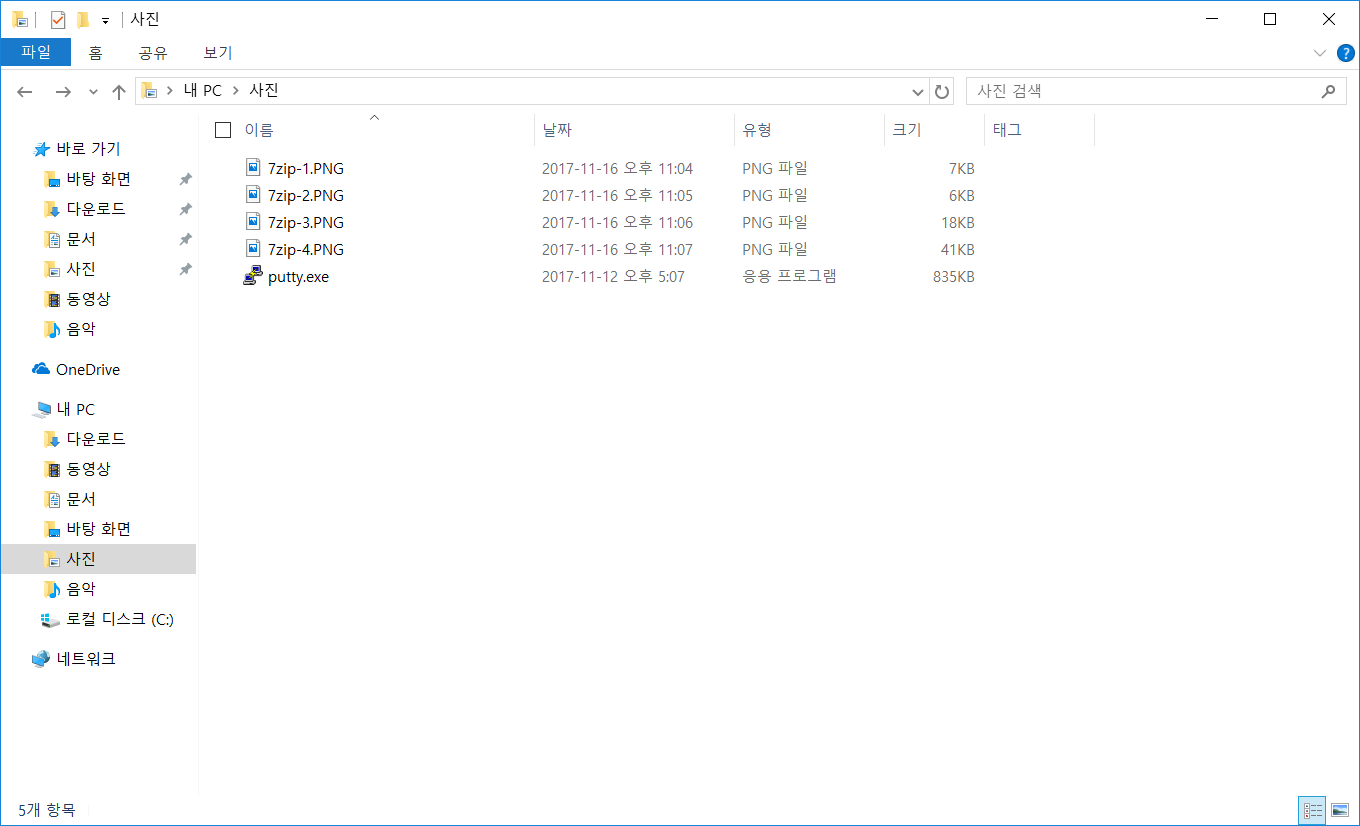Open the address bar history dropdown

point(918,91)
